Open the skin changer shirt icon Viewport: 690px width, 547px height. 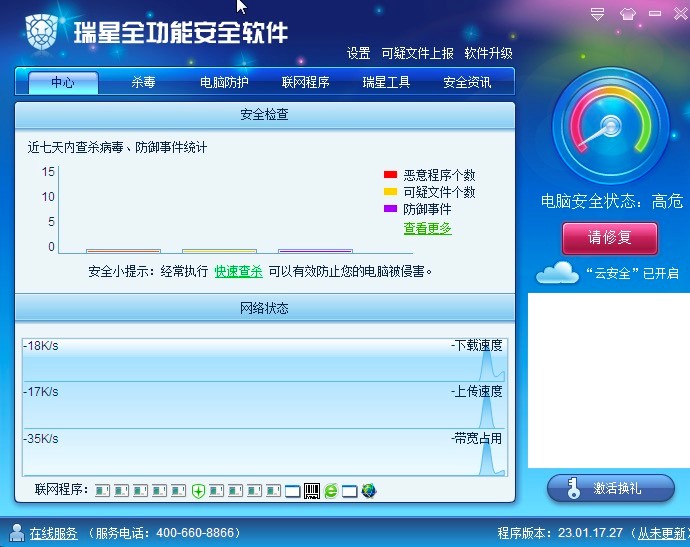click(628, 14)
